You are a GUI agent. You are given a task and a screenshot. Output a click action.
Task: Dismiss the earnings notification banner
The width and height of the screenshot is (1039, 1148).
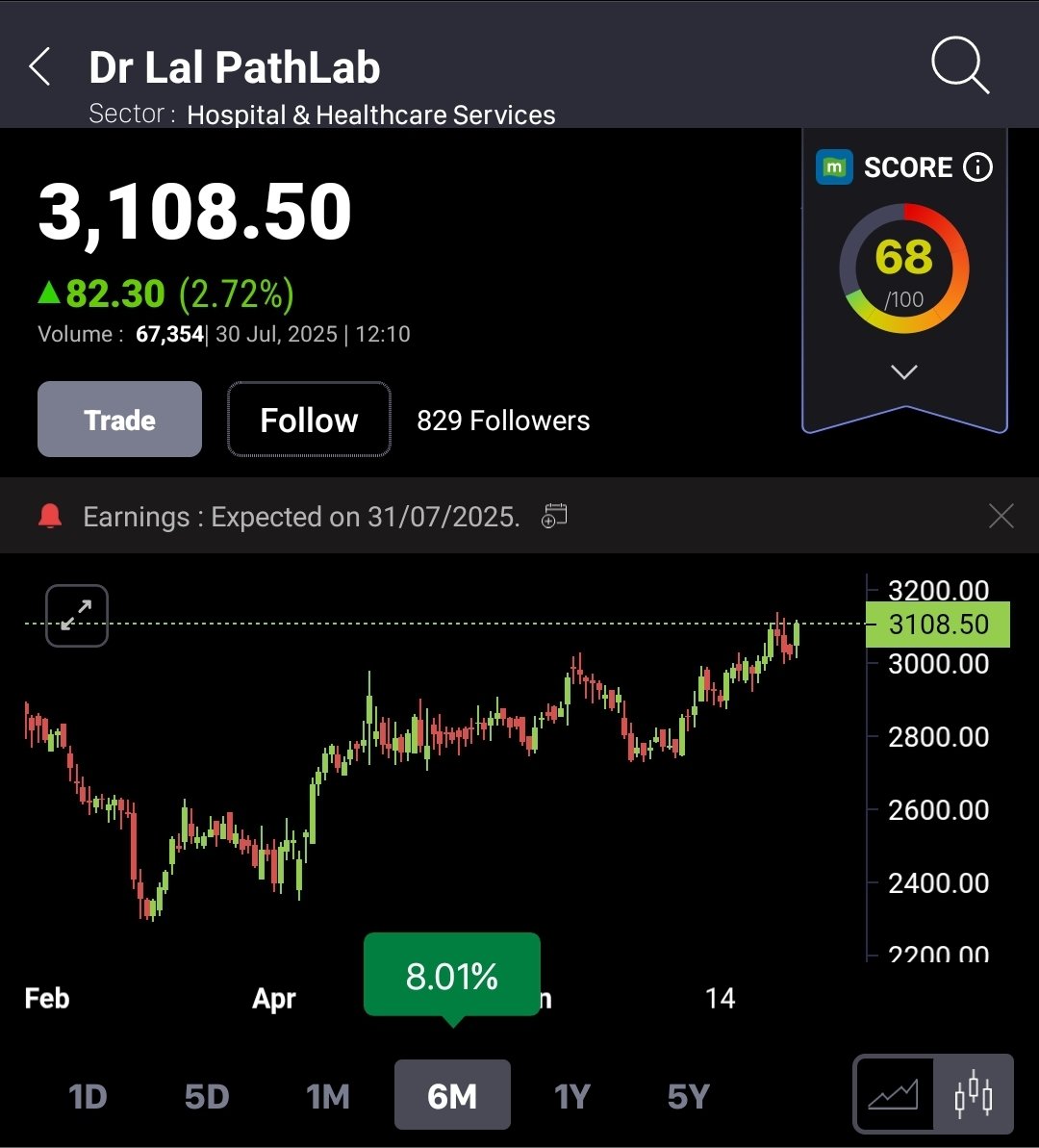(x=1001, y=516)
